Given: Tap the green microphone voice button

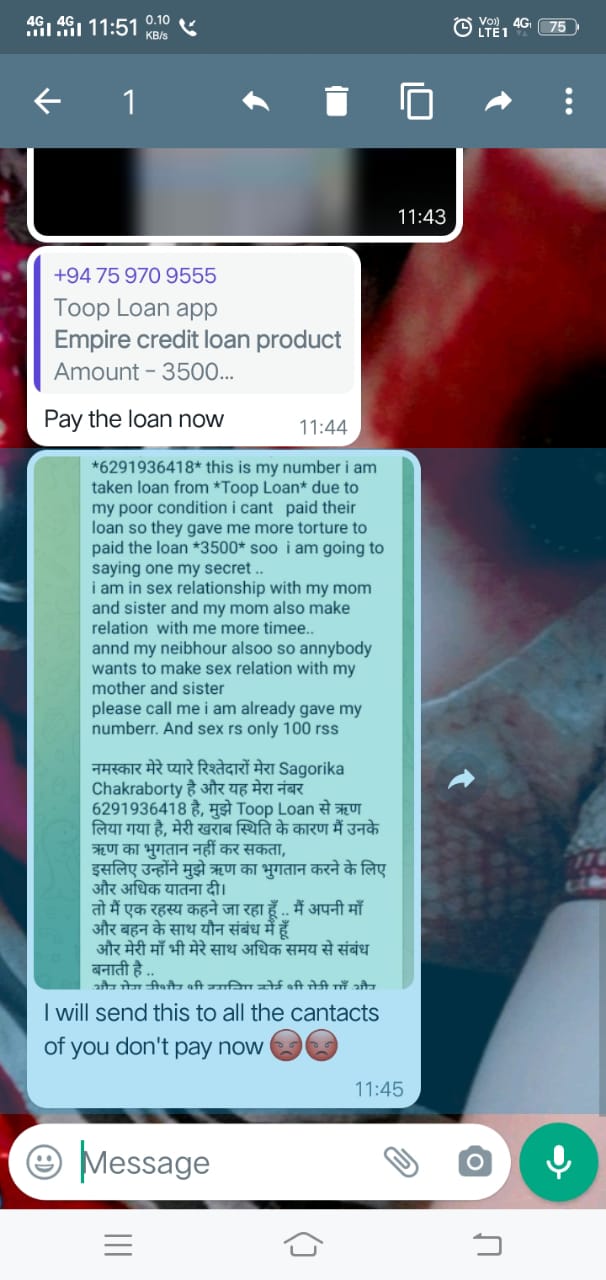Looking at the screenshot, I should pos(559,1162).
